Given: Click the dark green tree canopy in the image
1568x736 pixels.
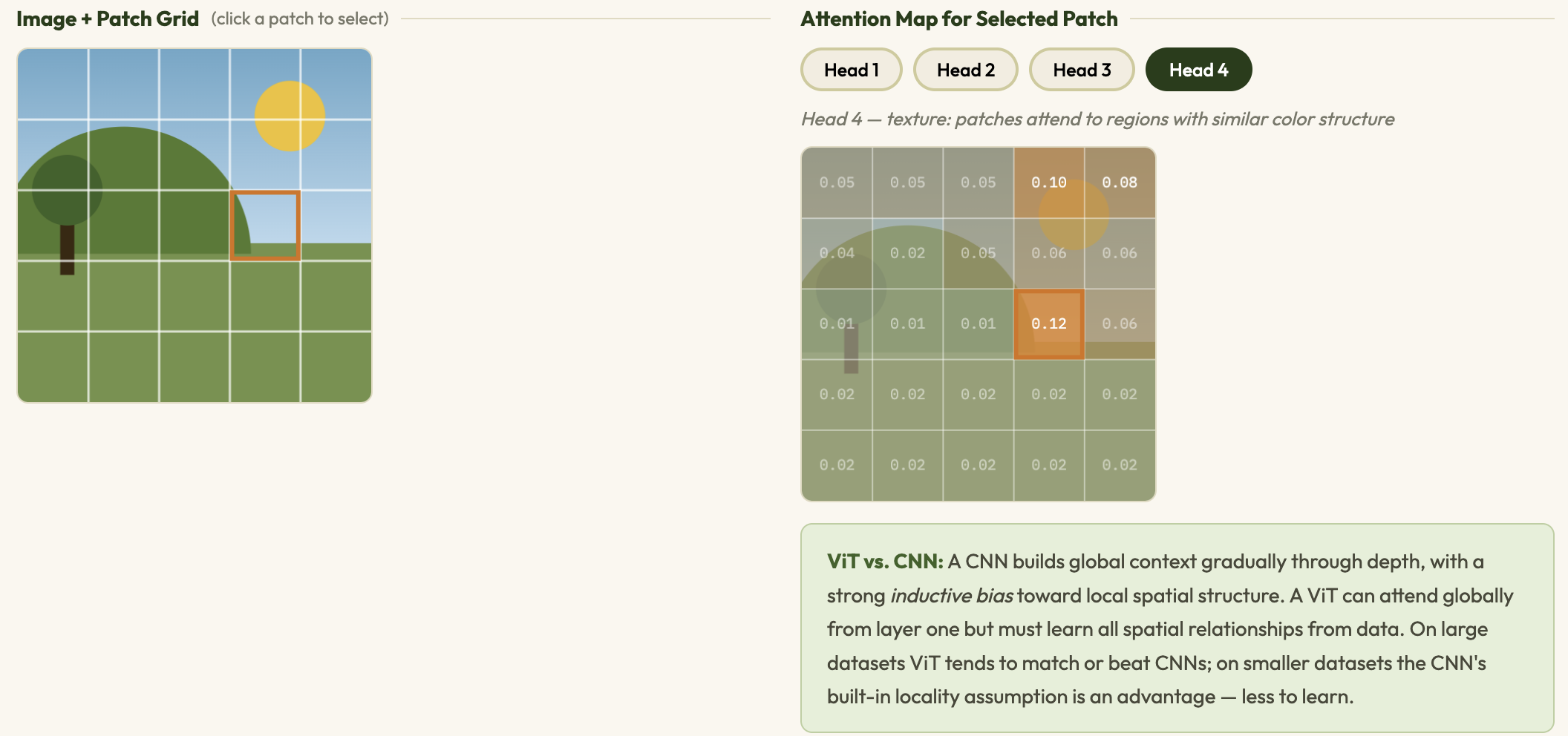Looking at the screenshot, I should [x=67, y=190].
